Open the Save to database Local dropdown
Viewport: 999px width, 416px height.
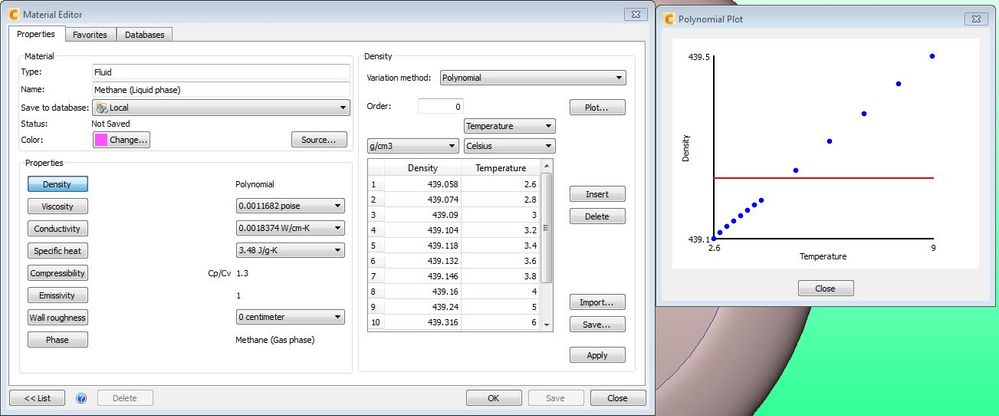[x=221, y=108]
